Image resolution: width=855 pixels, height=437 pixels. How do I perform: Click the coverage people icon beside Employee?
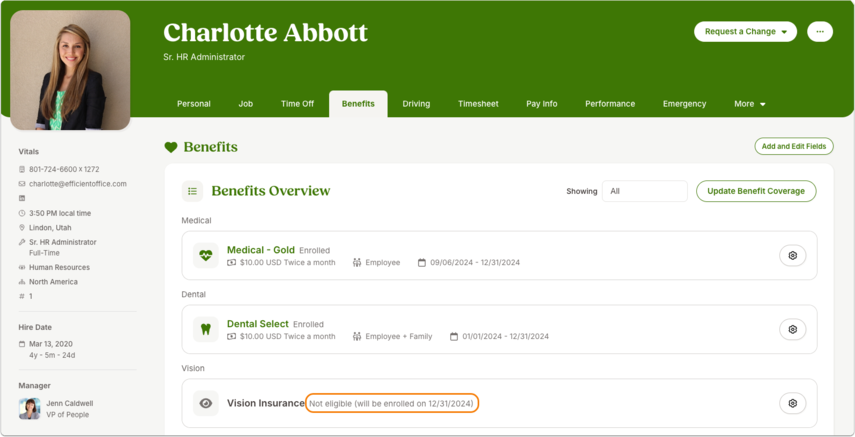pos(357,263)
